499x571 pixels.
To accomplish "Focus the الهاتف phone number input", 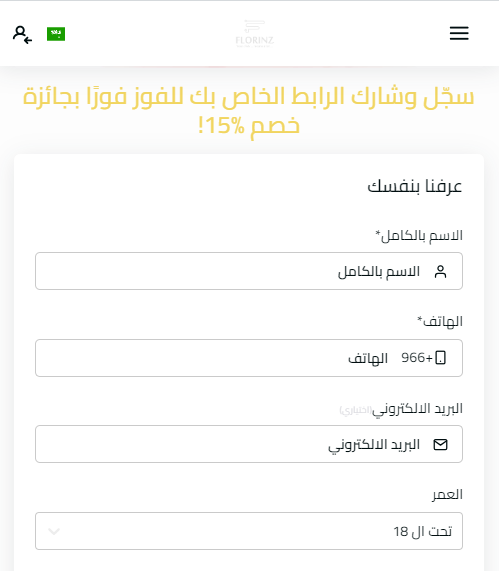I will tap(249, 358).
